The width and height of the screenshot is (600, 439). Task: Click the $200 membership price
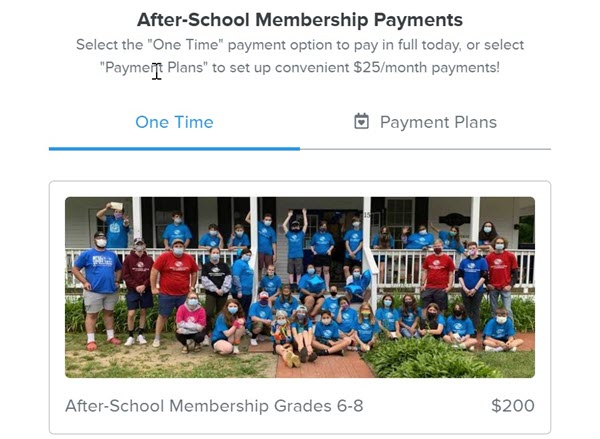[x=513, y=406]
